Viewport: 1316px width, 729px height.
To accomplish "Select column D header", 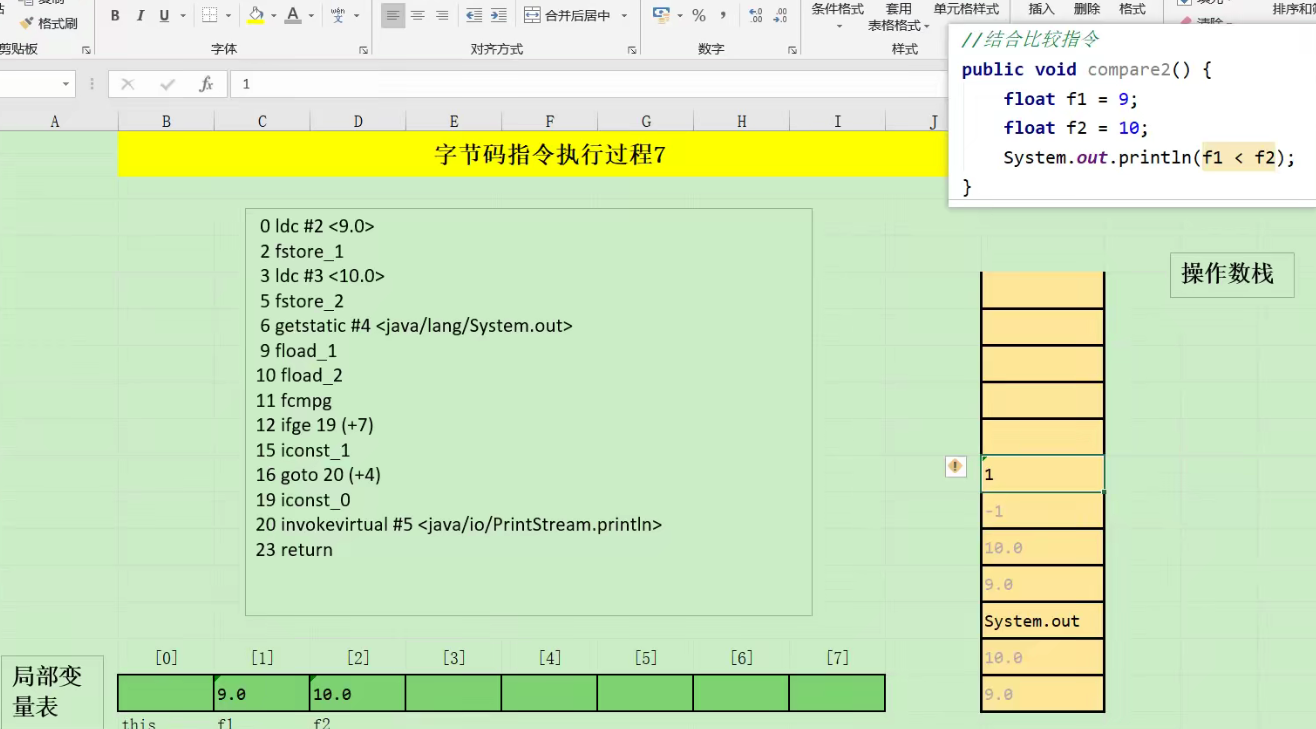I will point(358,121).
